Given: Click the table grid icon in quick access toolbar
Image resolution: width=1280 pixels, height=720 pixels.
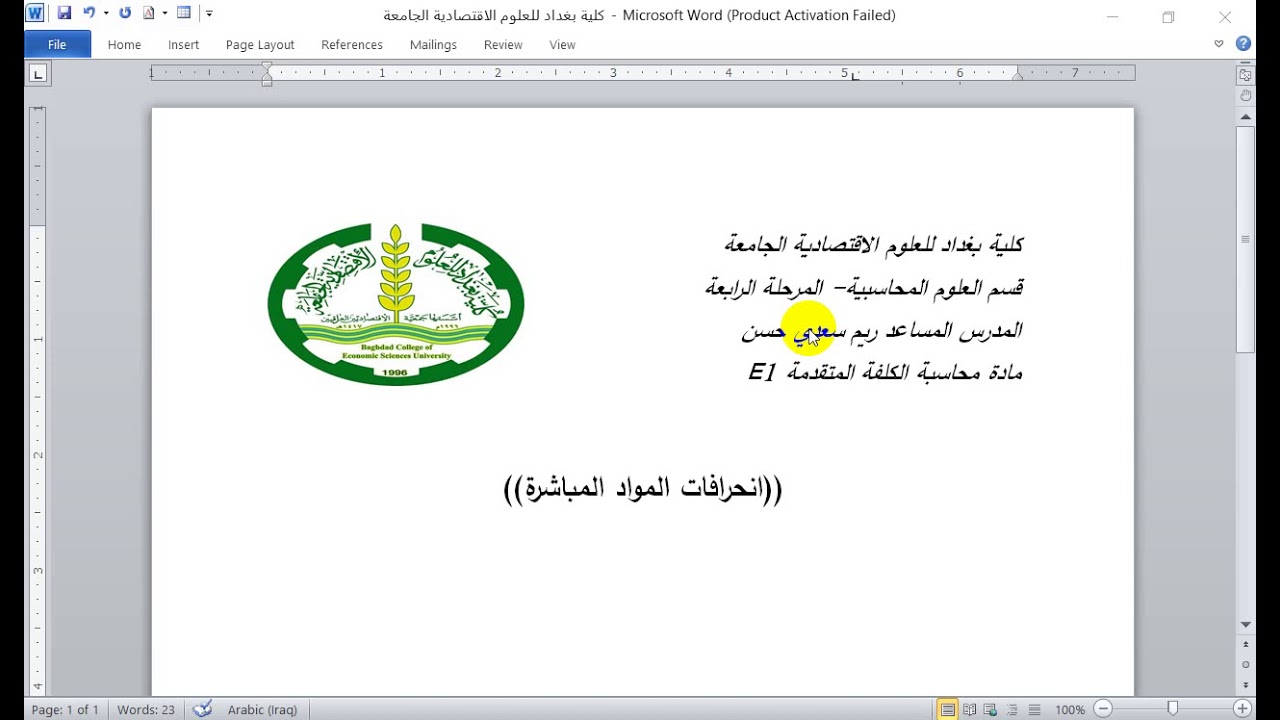Looking at the screenshot, I should (x=183, y=14).
